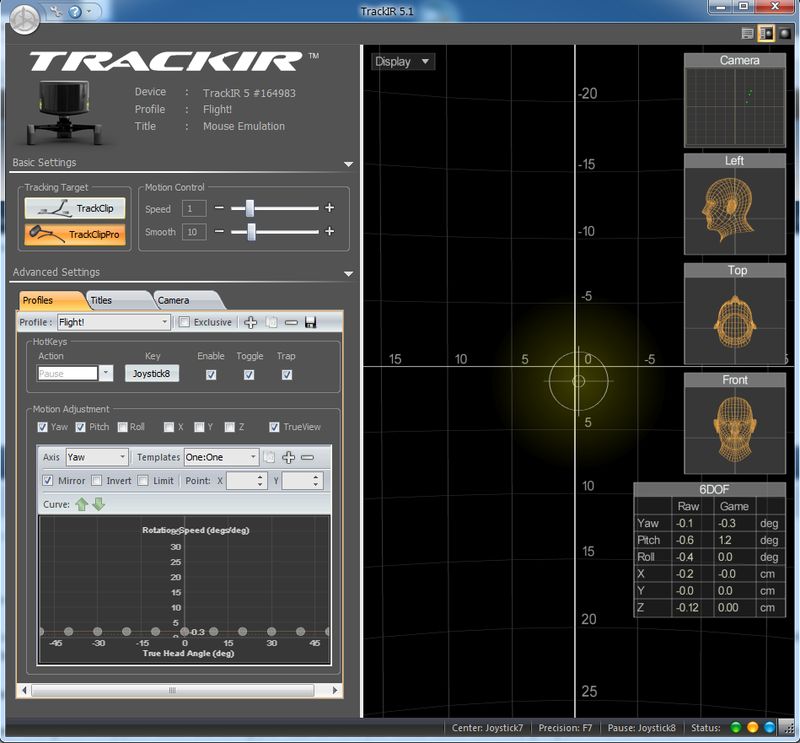The height and width of the screenshot is (743, 800).
Task: Click the right arrow of horizontal scrollbar
Action: click(x=335, y=690)
